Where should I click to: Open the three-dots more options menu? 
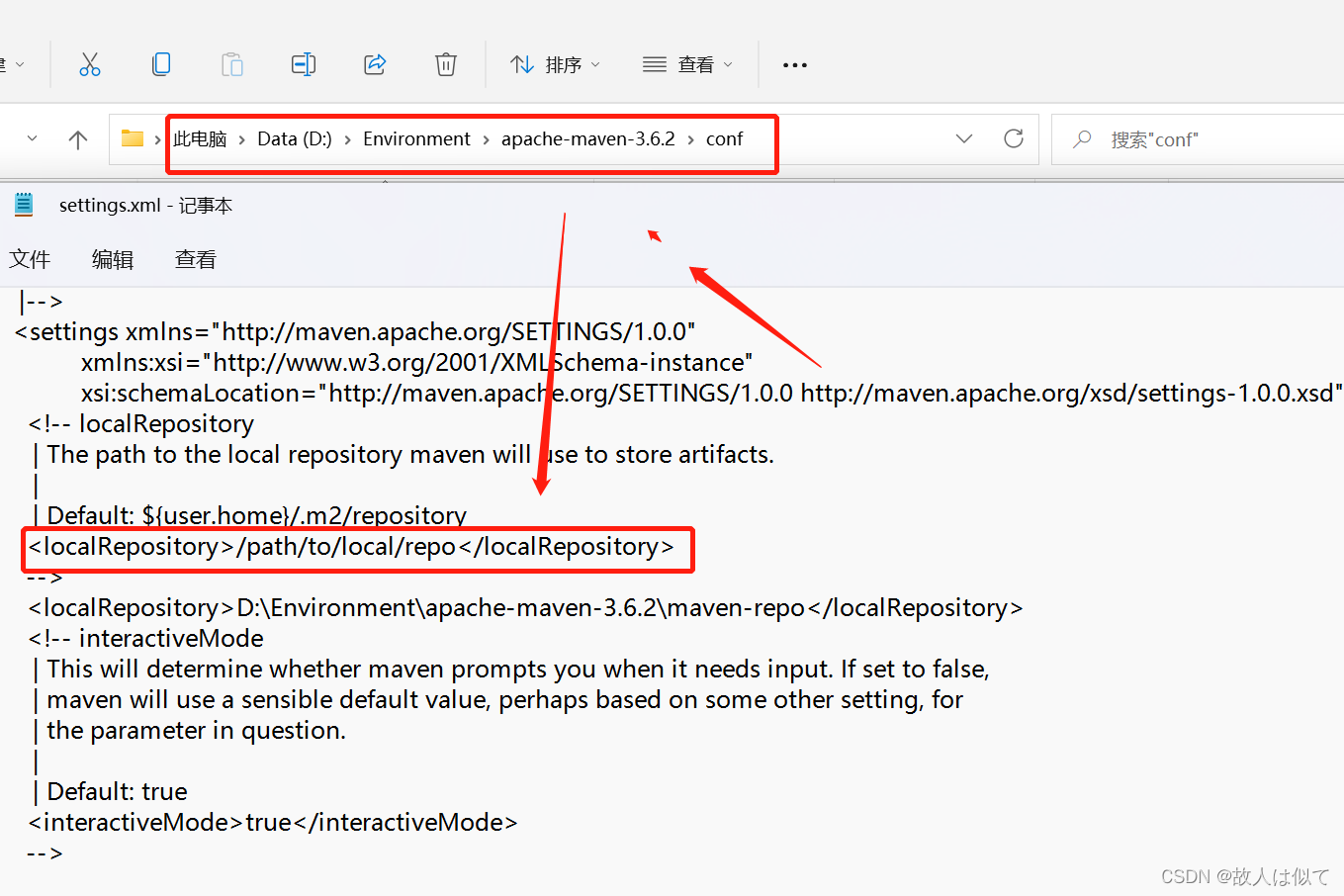[x=795, y=65]
